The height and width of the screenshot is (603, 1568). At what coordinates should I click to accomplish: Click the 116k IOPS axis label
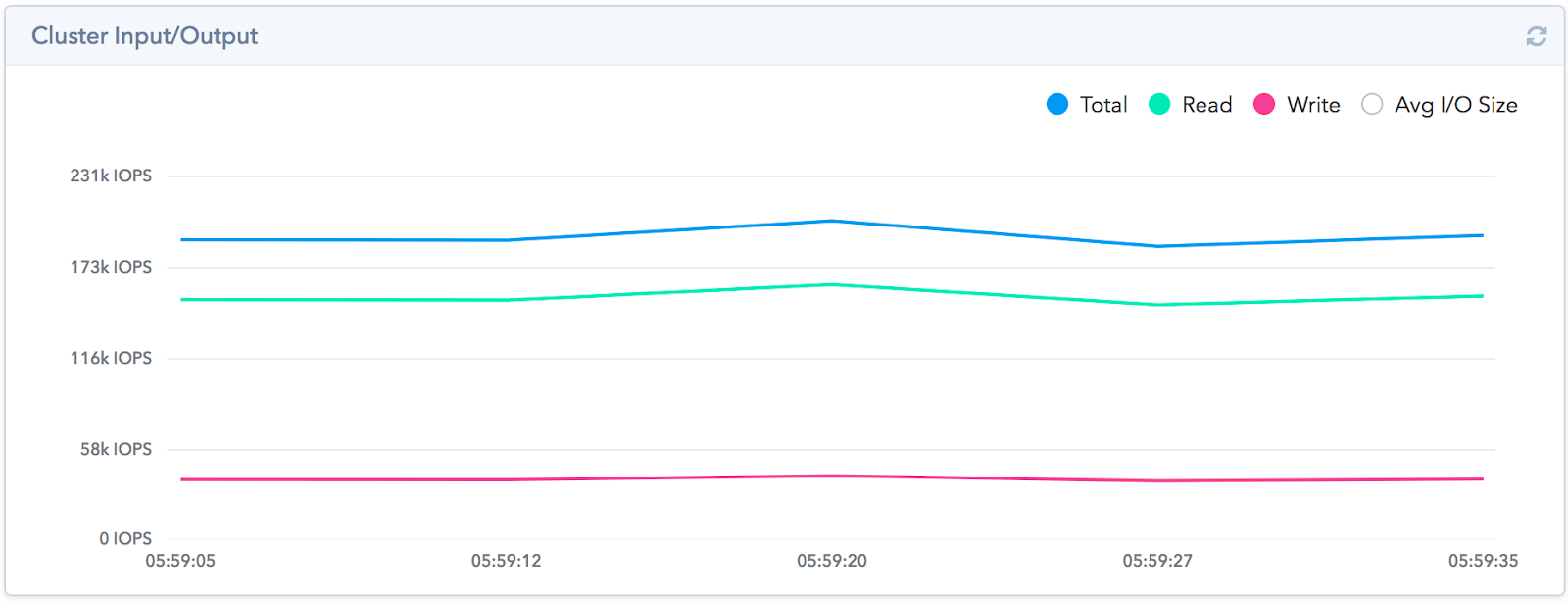tap(111, 358)
